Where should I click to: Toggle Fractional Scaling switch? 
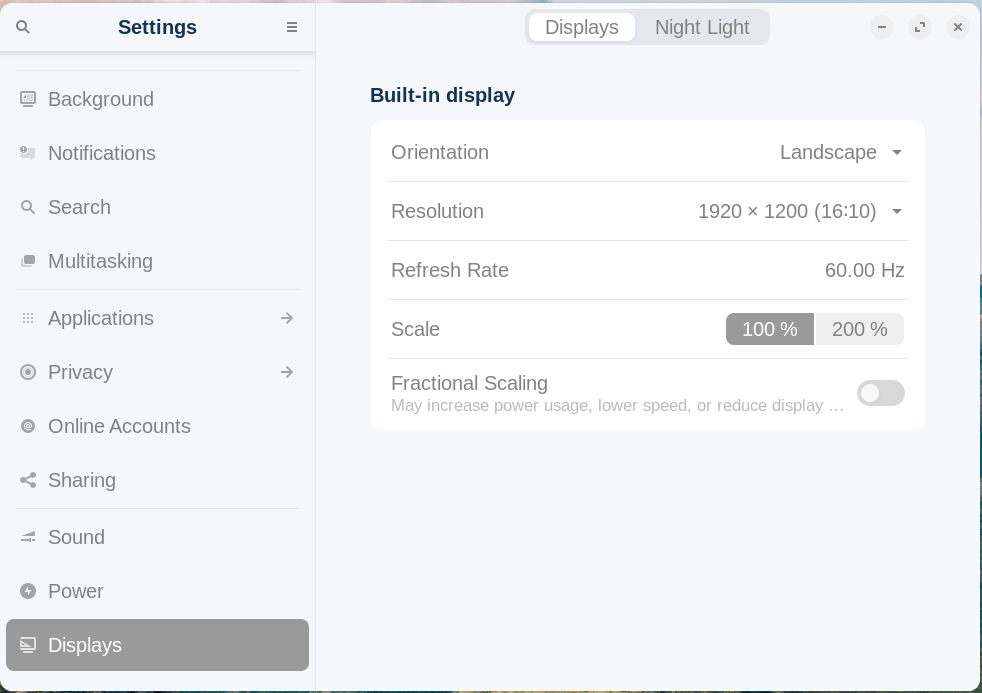(881, 393)
